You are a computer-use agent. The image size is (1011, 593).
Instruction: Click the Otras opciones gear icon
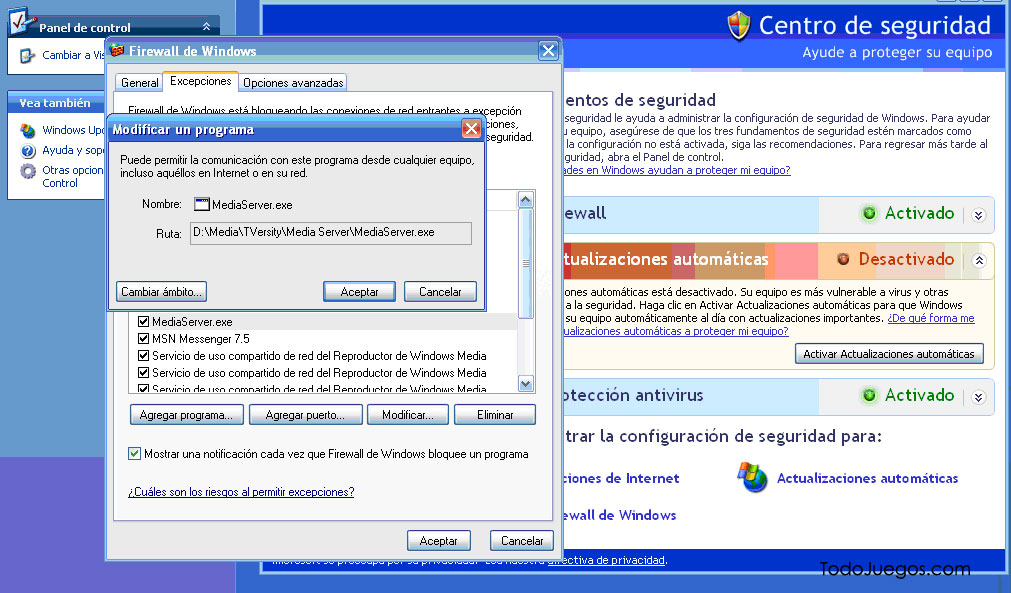[28, 171]
